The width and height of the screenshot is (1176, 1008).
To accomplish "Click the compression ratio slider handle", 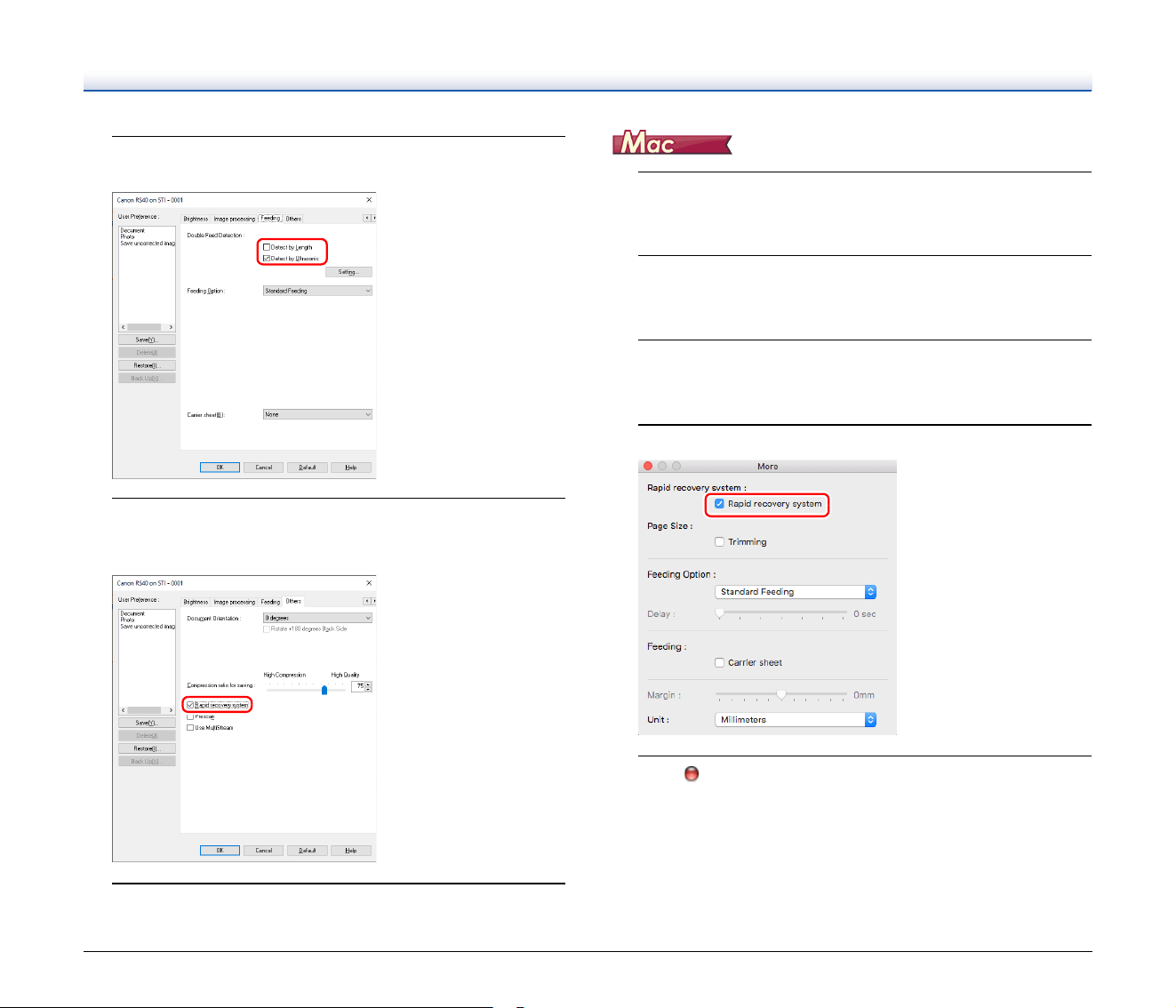I will [324, 690].
